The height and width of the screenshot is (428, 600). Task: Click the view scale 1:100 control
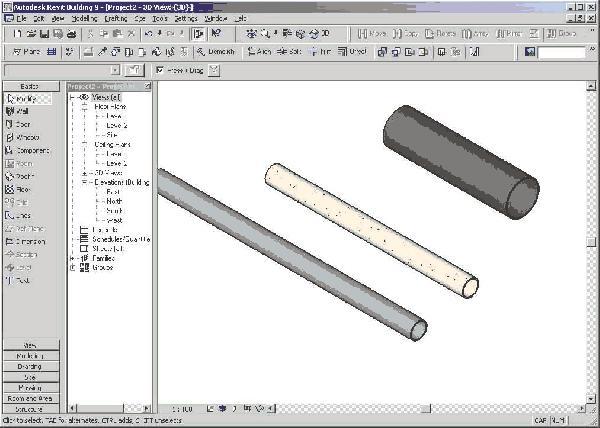182,409
